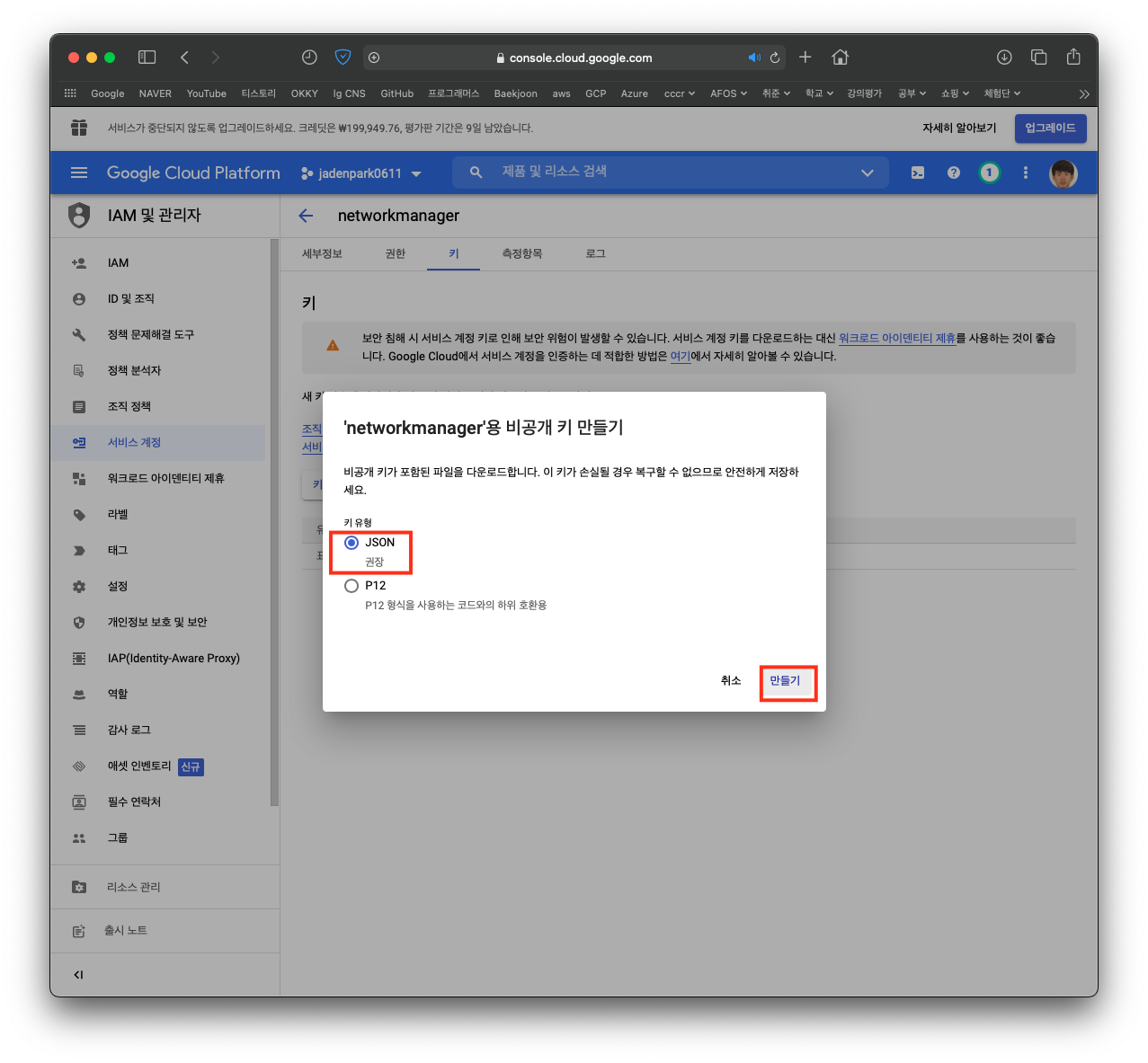Open the 학교 bookmarks folder dropdown
Screen dimensions: 1148x1063
[819, 93]
